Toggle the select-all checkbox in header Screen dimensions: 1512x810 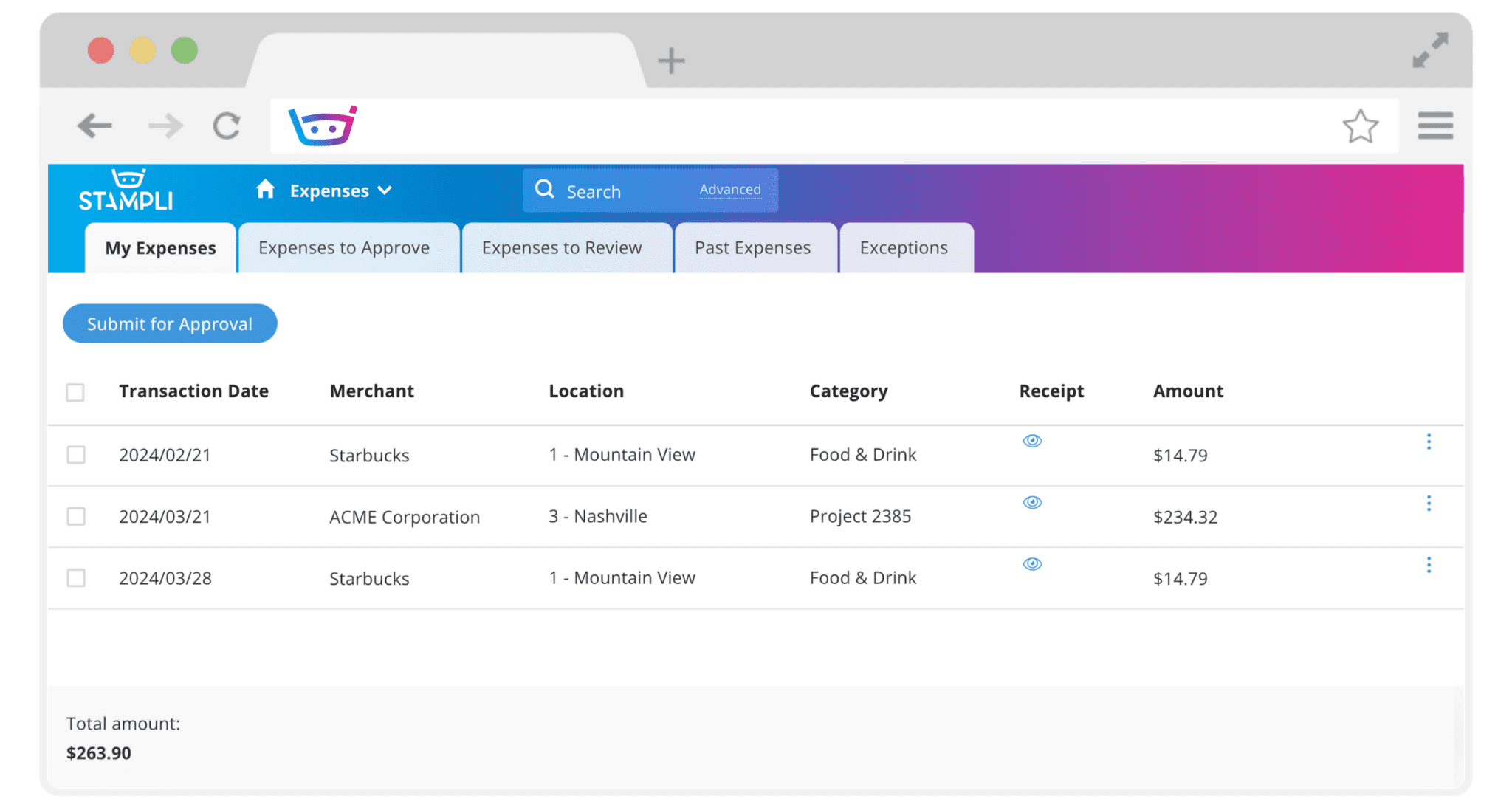click(x=75, y=392)
